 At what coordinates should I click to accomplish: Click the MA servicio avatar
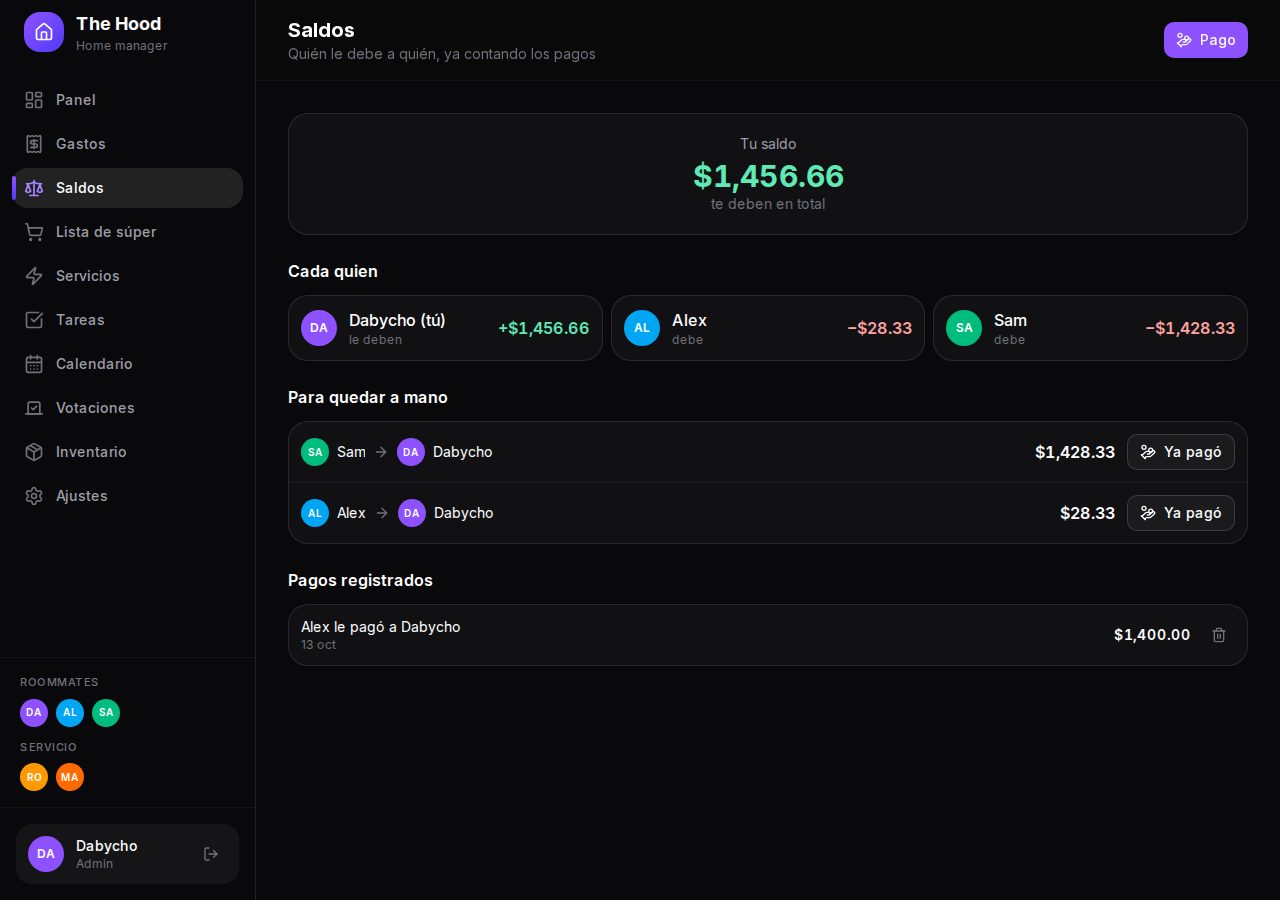pyautogui.click(x=70, y=777)
